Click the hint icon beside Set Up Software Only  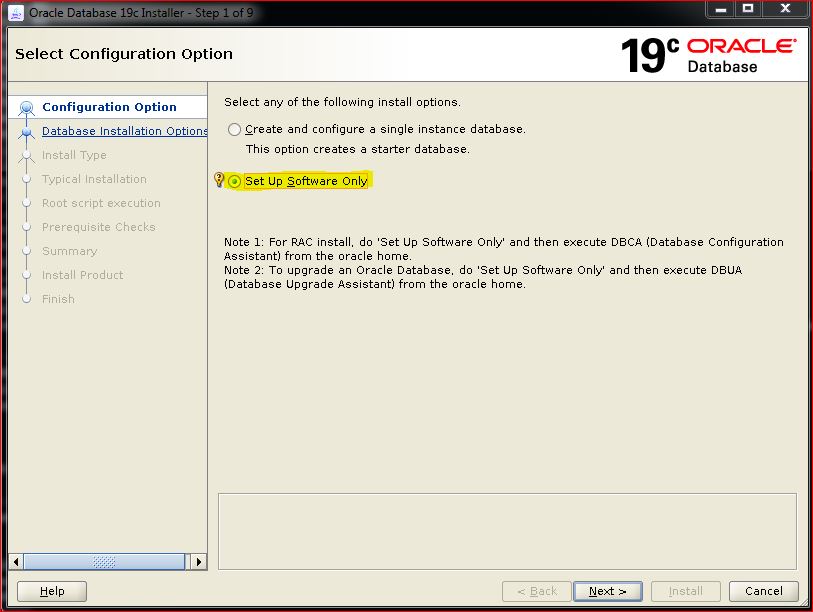(219, 180)
